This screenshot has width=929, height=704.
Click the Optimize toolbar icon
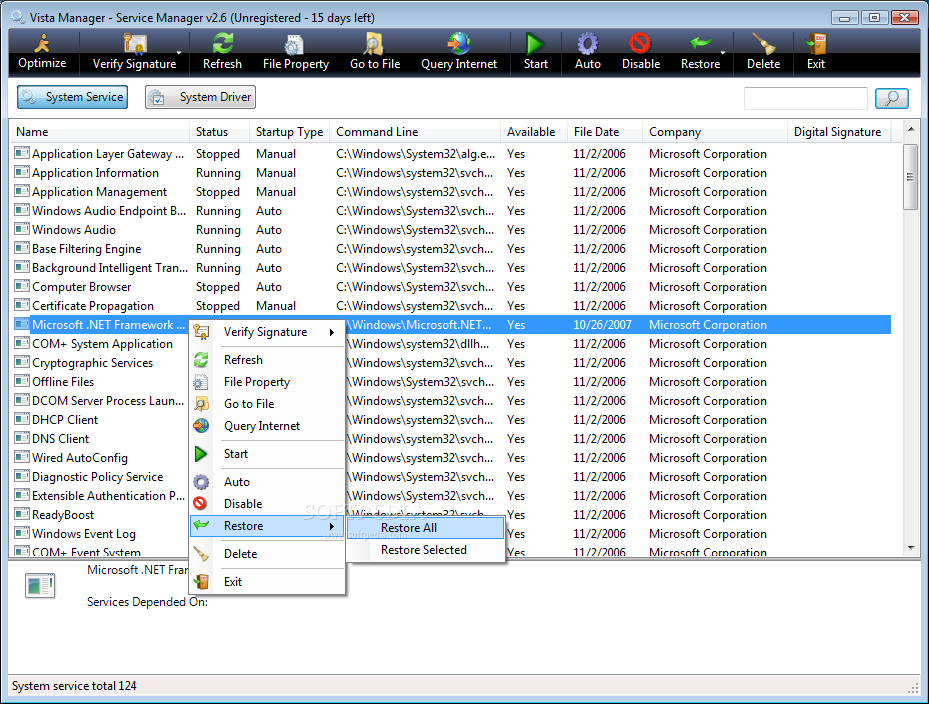tap(42, 52)
